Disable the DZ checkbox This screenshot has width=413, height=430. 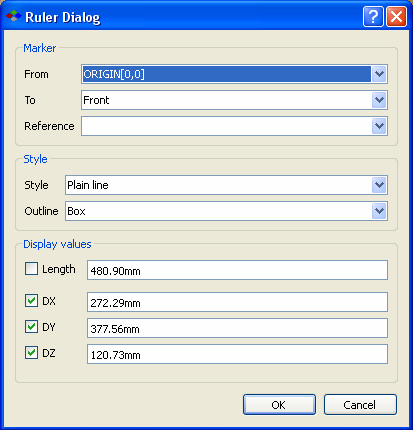pyautogui.click(x=31, y=353)
